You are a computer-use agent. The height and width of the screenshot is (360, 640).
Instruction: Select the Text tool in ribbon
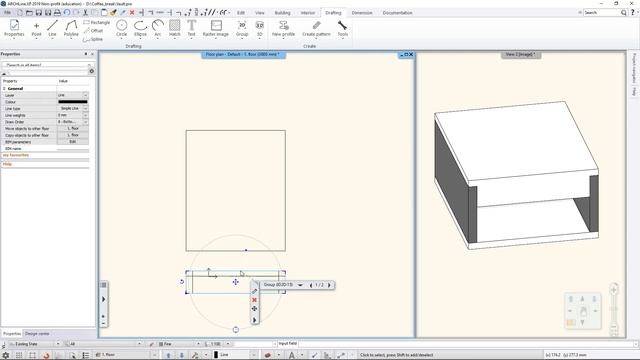[191, 28]
